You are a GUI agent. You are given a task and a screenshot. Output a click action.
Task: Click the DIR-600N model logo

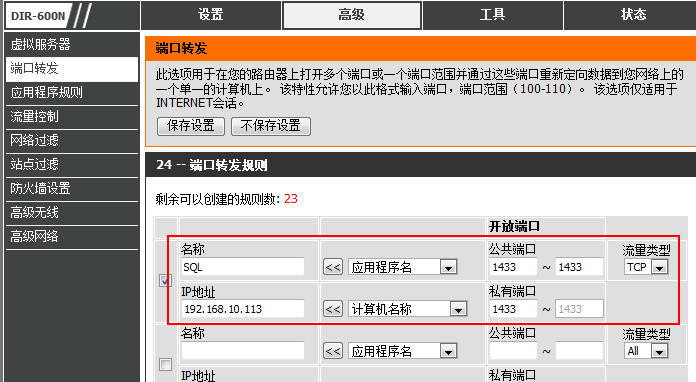[x=38, y=16]
